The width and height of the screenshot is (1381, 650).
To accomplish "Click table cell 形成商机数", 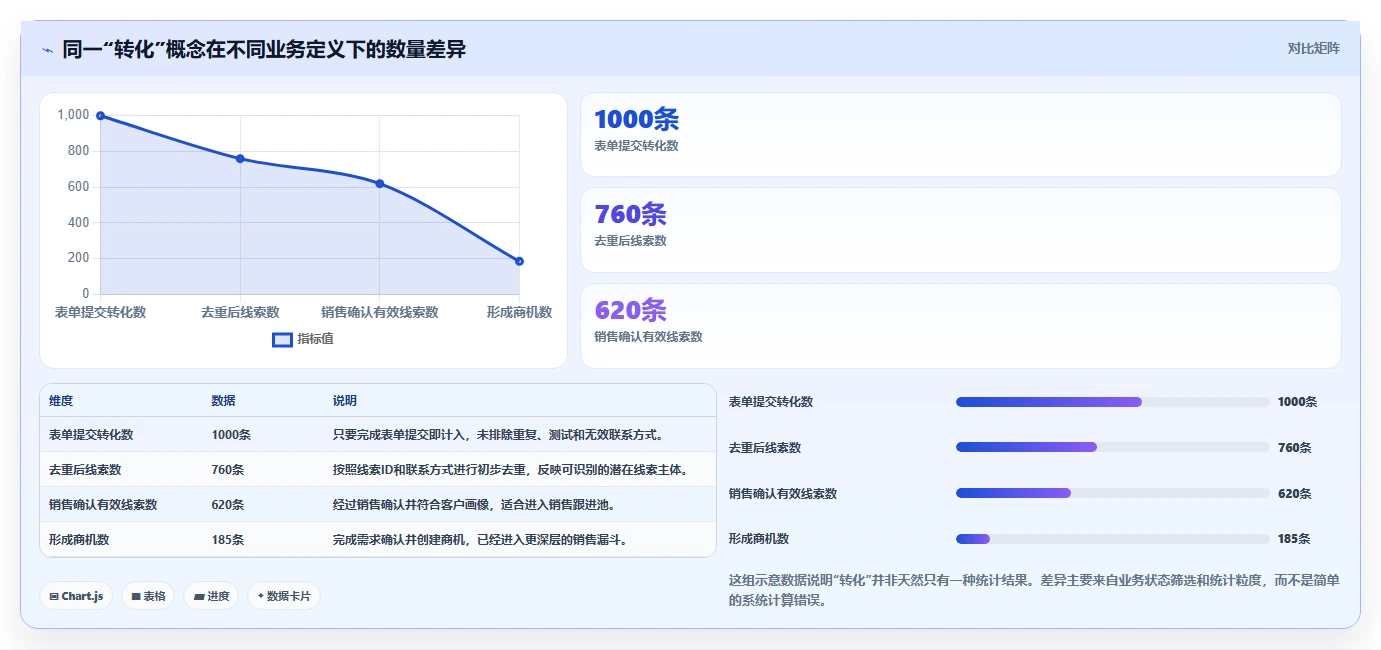I will pos(79,540).
